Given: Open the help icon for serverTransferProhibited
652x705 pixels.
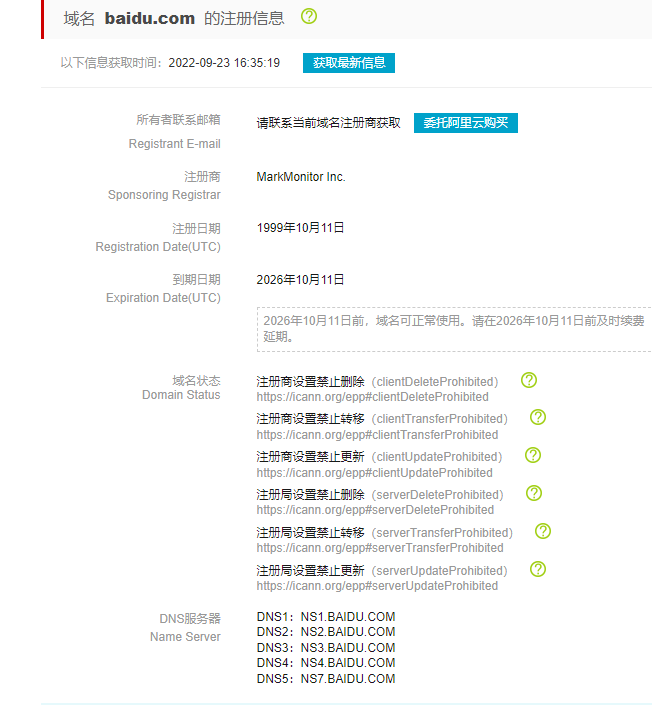Looking at the screenshot, I should click(543, 531).
